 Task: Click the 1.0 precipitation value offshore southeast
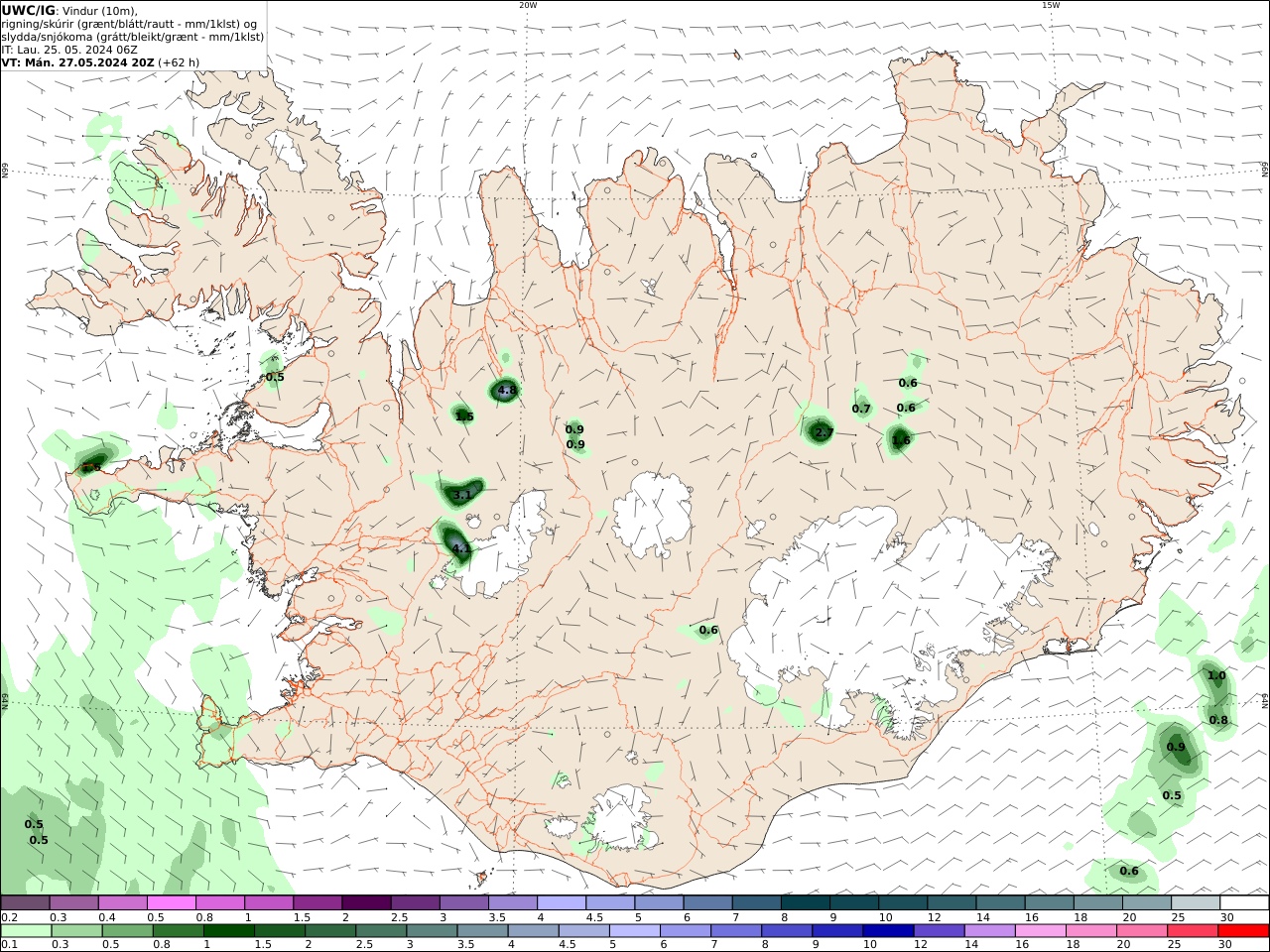point(1216,675)
